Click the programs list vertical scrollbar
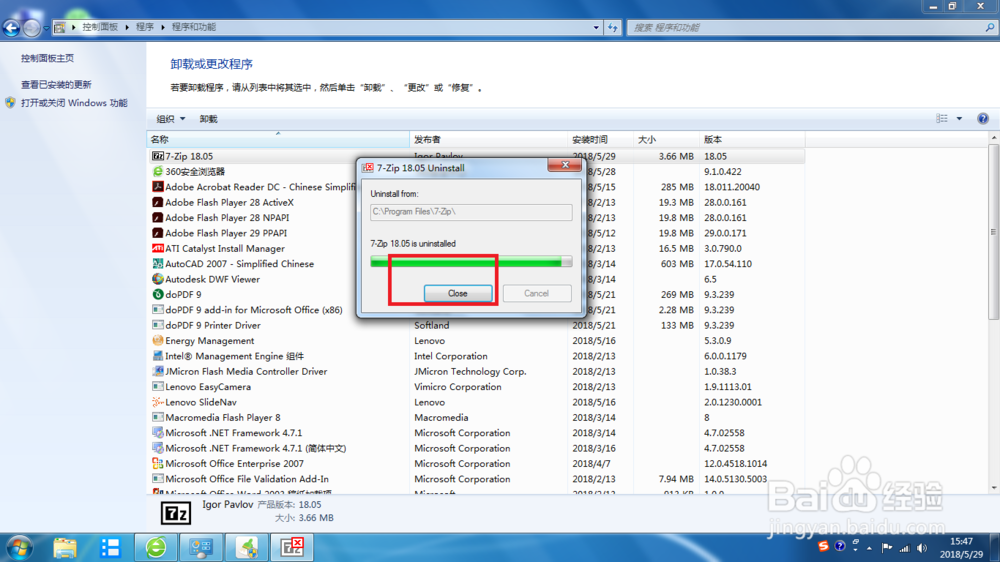 click(994, 232)
